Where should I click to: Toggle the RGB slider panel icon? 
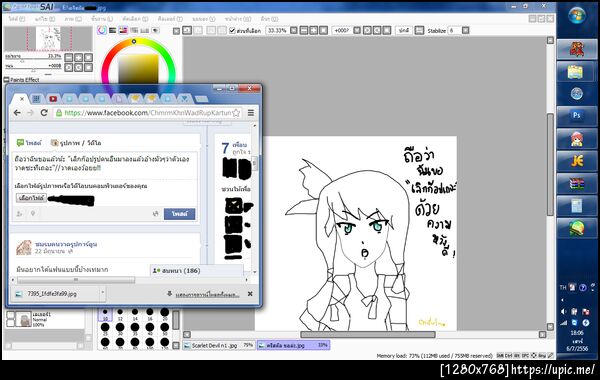click(x=112, y=30)
